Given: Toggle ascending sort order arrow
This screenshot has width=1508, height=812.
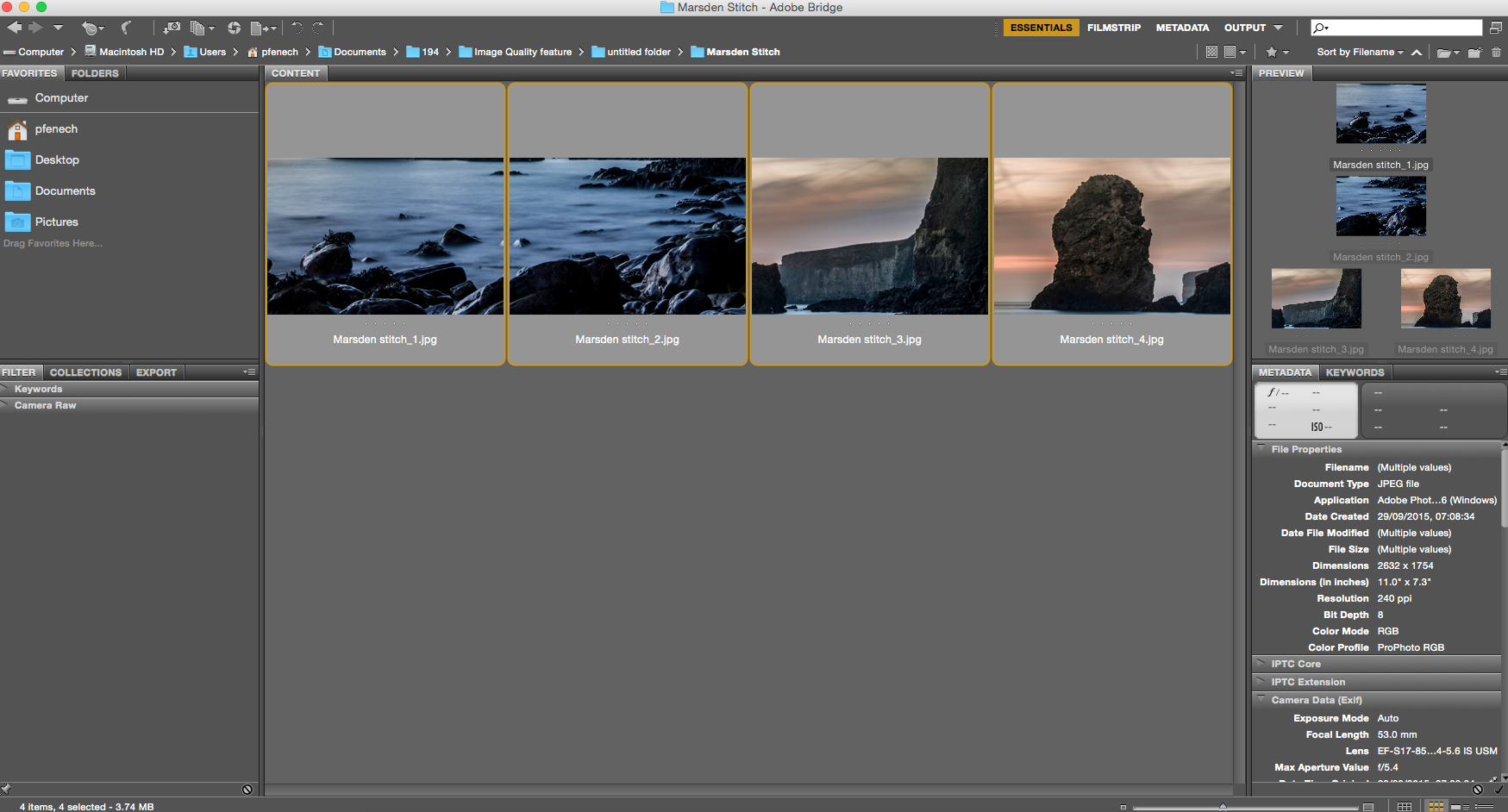Looking at the screenshot, I should coord(1417,53).
